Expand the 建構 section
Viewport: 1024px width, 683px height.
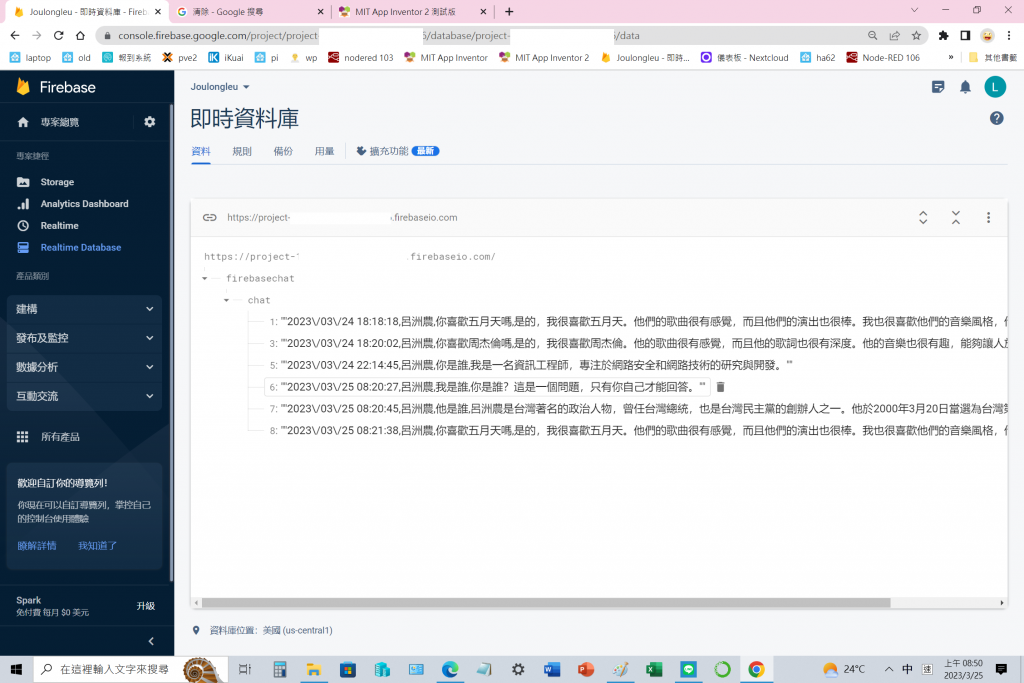point(85,309)
